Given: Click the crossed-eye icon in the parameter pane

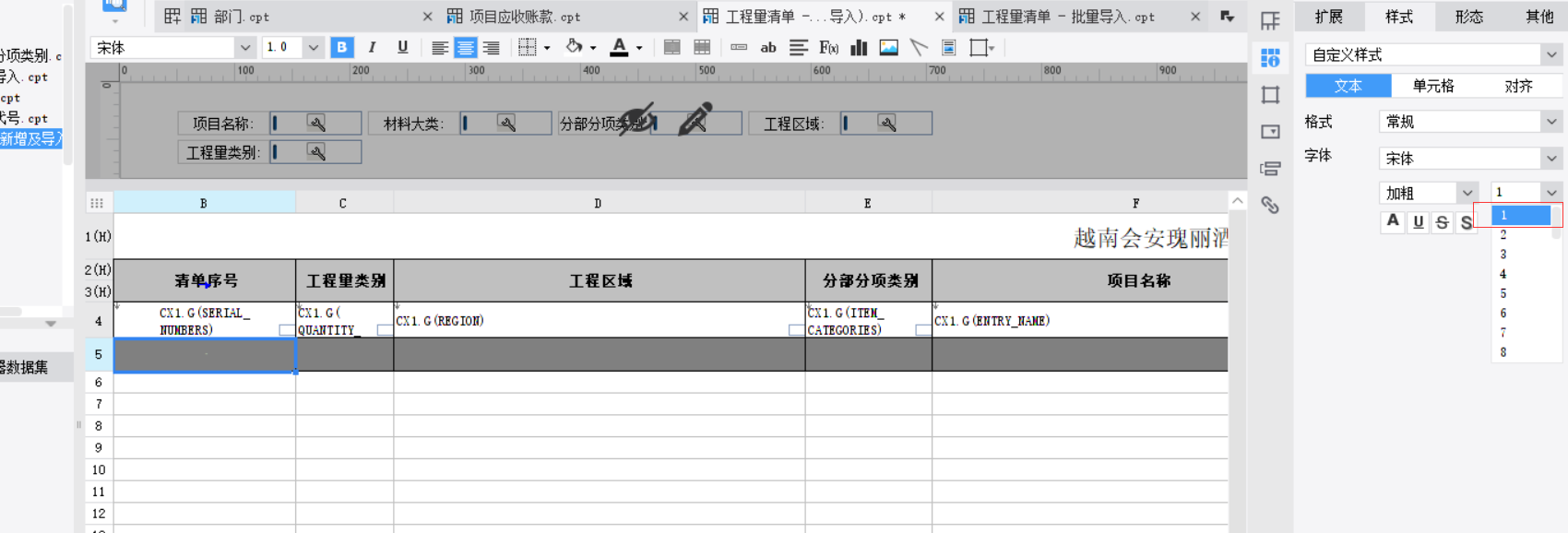Looking at the screenshot, I should (x=636, y=118).
